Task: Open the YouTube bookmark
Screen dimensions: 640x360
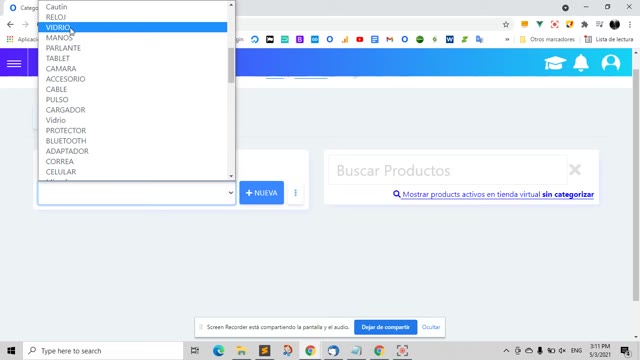Action: click(x=360, y=39)
